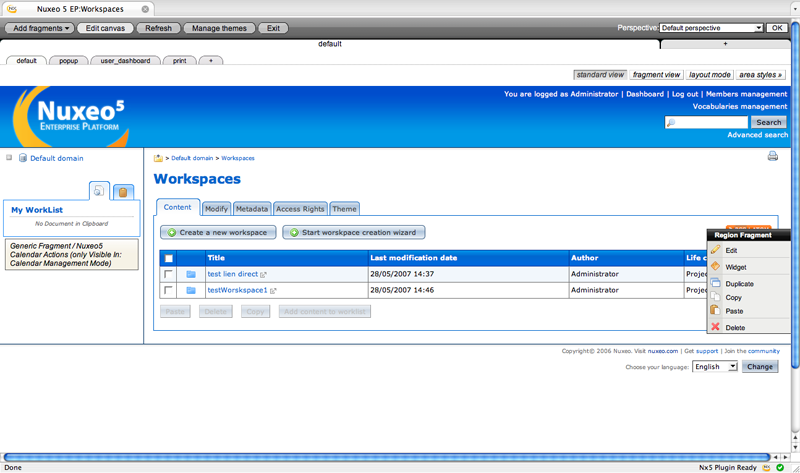The image size is (800, 473).
Task: Click the Refresh button
Action: (158, 28)
